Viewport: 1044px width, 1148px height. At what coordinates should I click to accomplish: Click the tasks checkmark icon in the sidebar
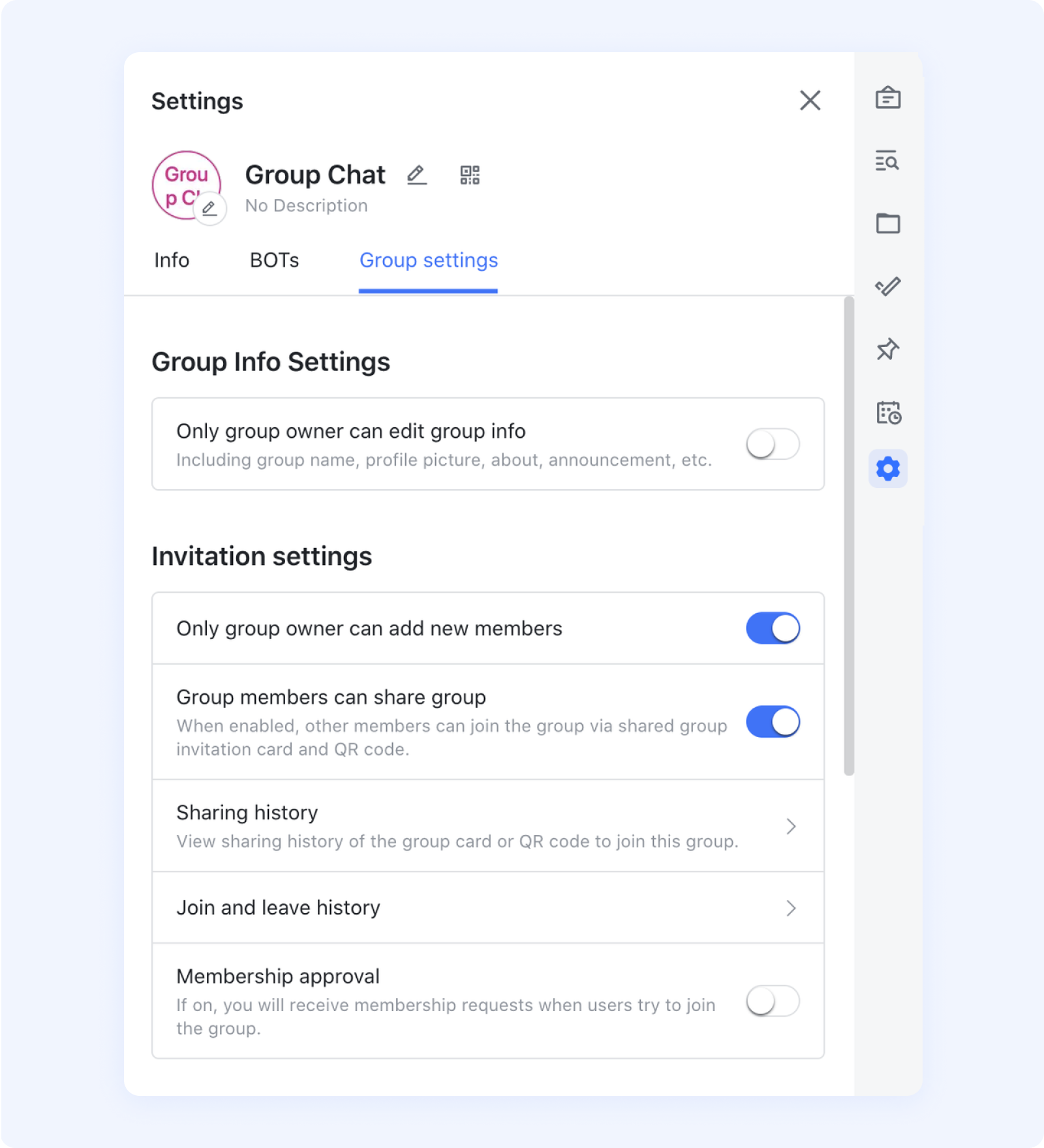887,286
